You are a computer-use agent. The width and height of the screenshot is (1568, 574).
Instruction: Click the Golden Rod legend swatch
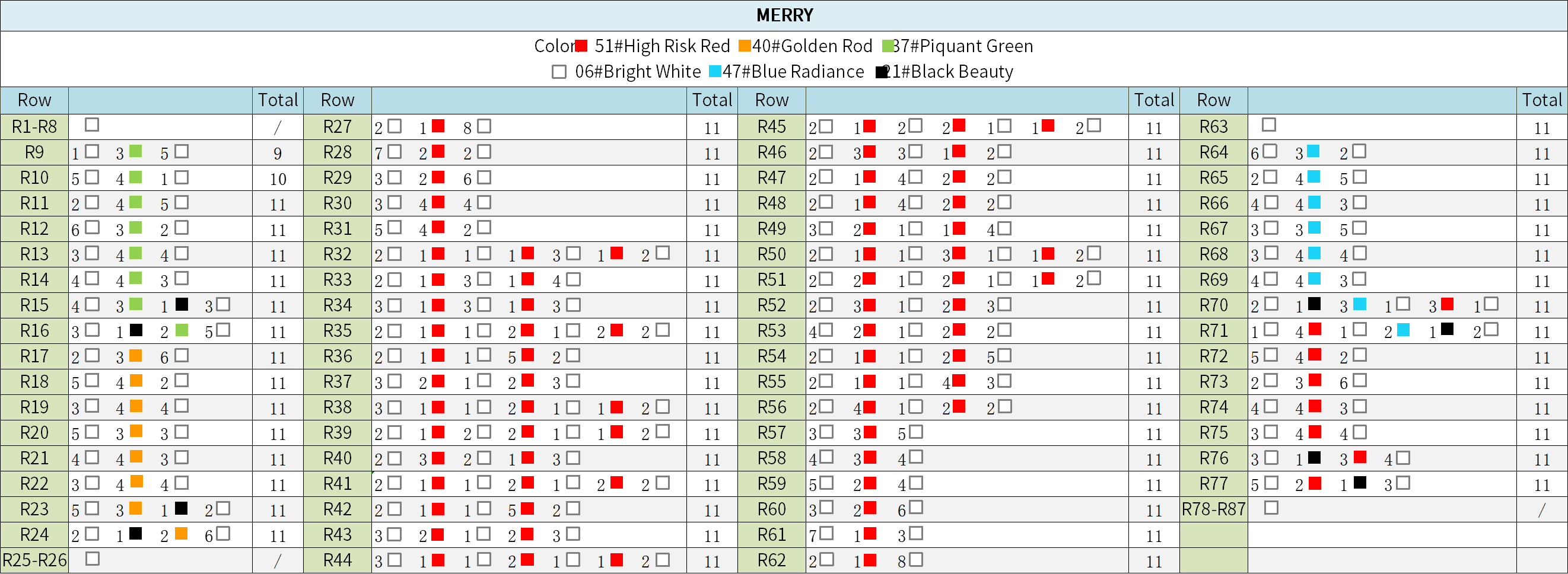(x=745, y=46)
